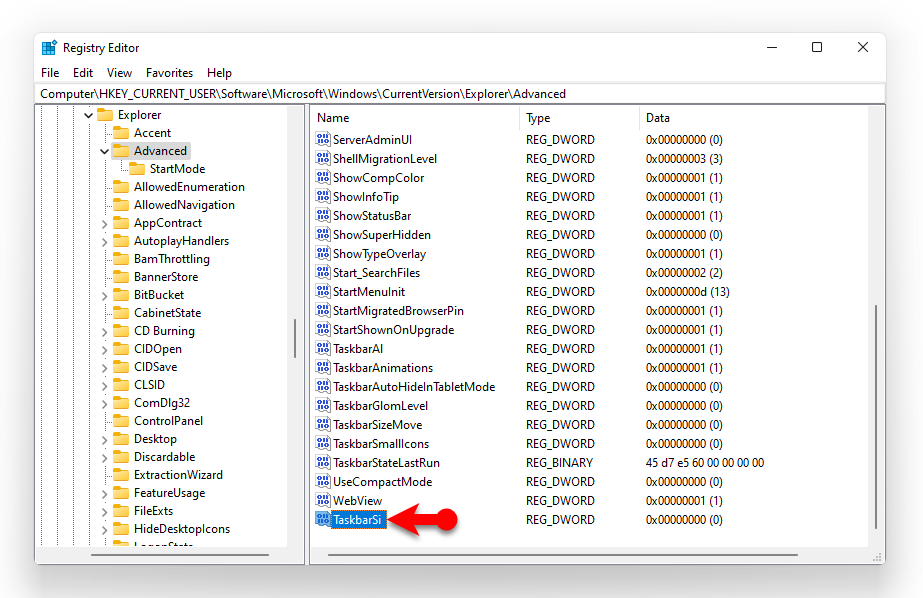Click the BannerStore folder icon
Screen dimensions: 923x598
[x=121, y=277]
